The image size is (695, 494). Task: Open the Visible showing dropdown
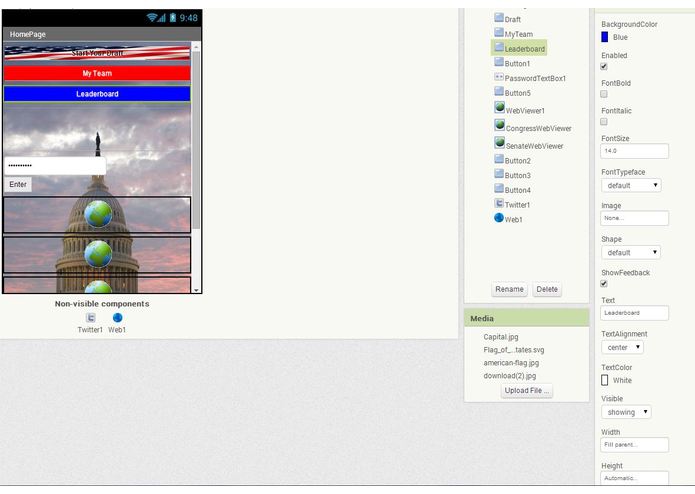(626, 412)
